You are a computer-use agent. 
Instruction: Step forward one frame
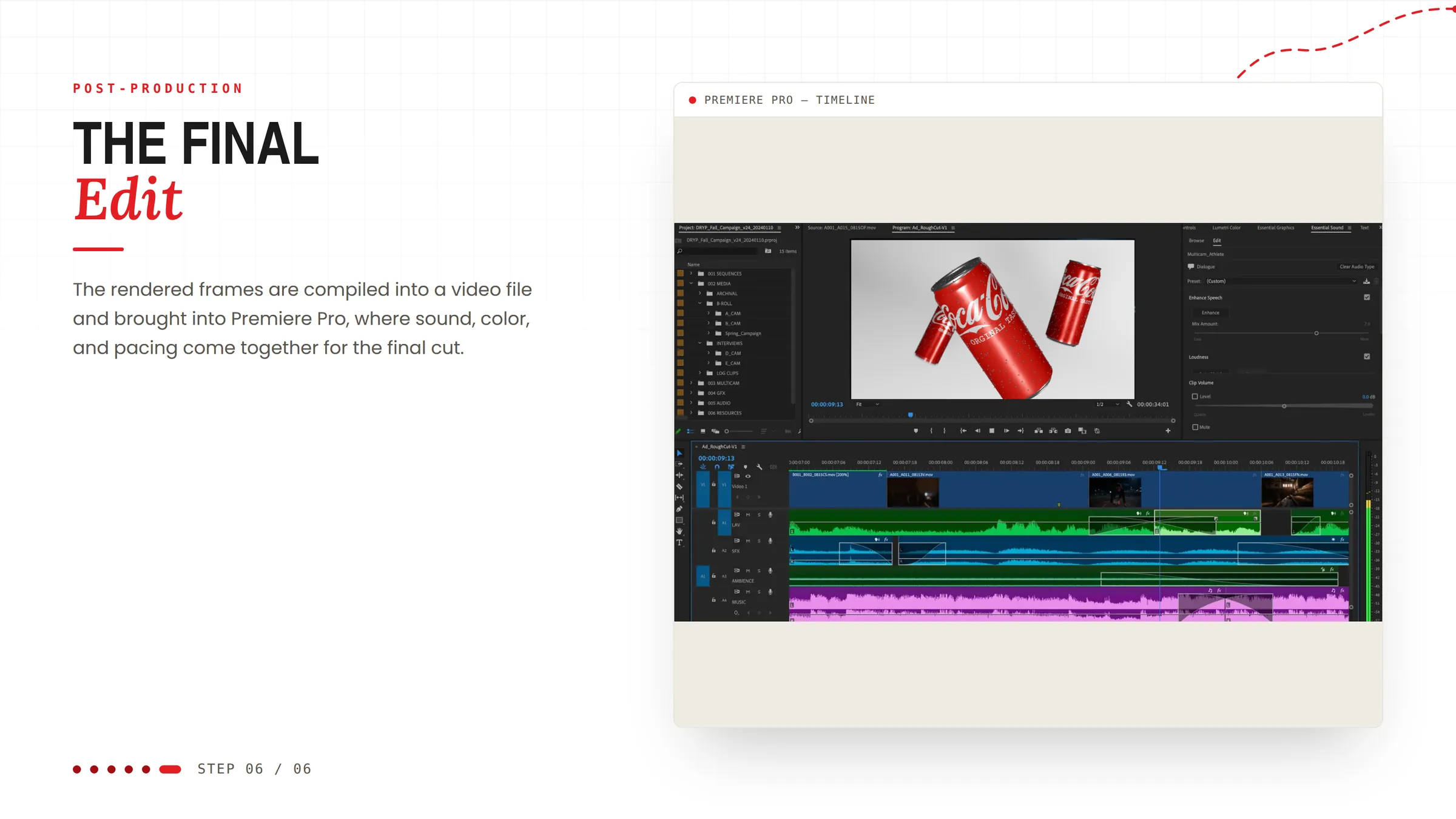(x=1006, y=431)
